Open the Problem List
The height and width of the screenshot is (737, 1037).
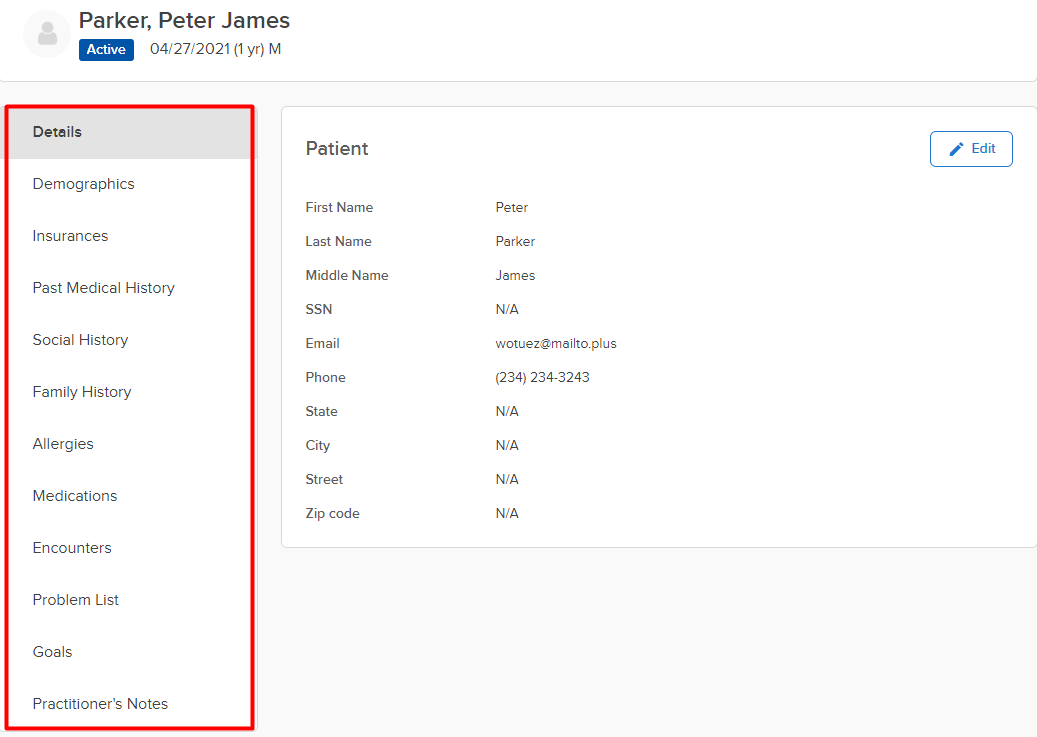(x=76, y=600)
